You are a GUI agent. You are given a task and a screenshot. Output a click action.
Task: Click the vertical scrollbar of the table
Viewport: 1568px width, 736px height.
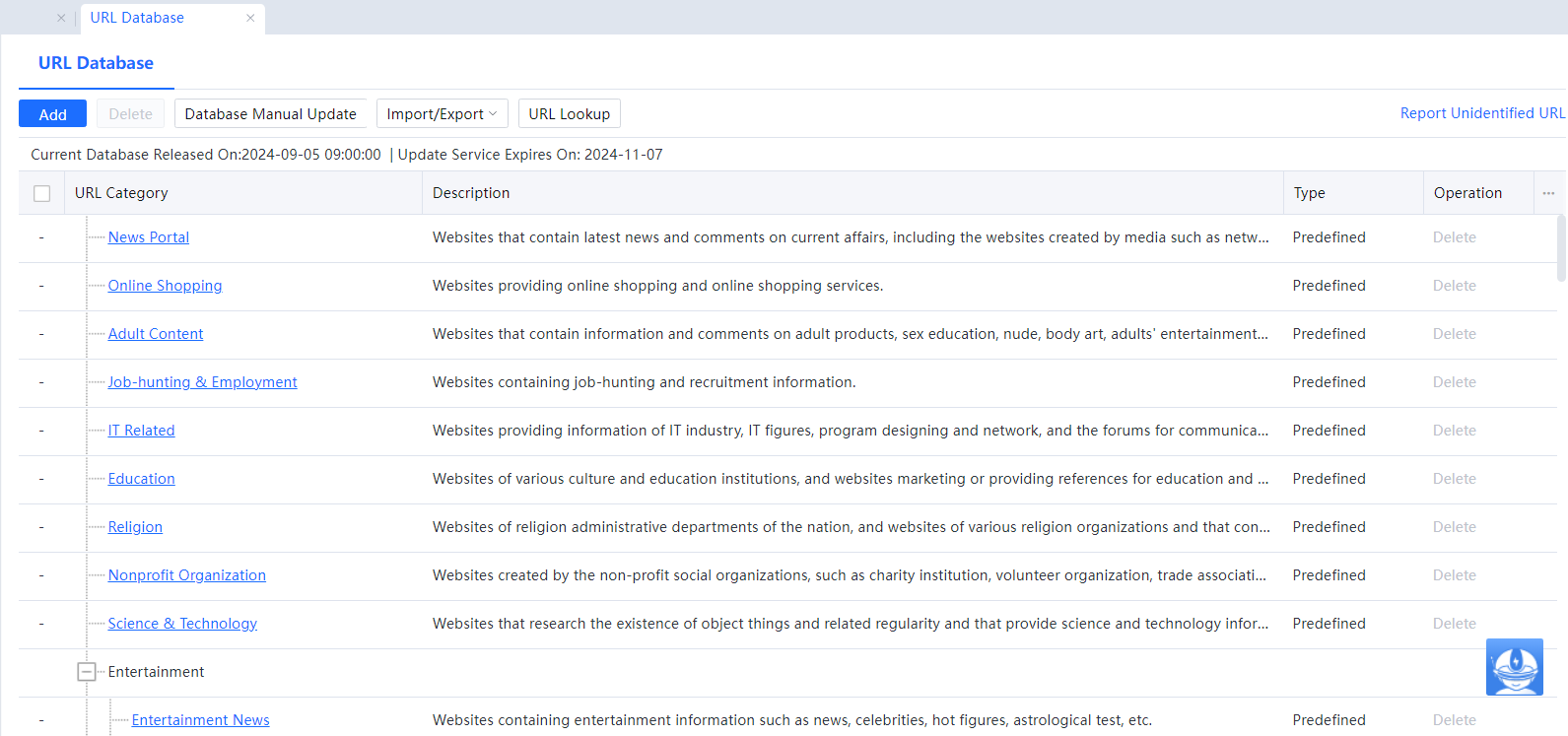click(1561, 248)
